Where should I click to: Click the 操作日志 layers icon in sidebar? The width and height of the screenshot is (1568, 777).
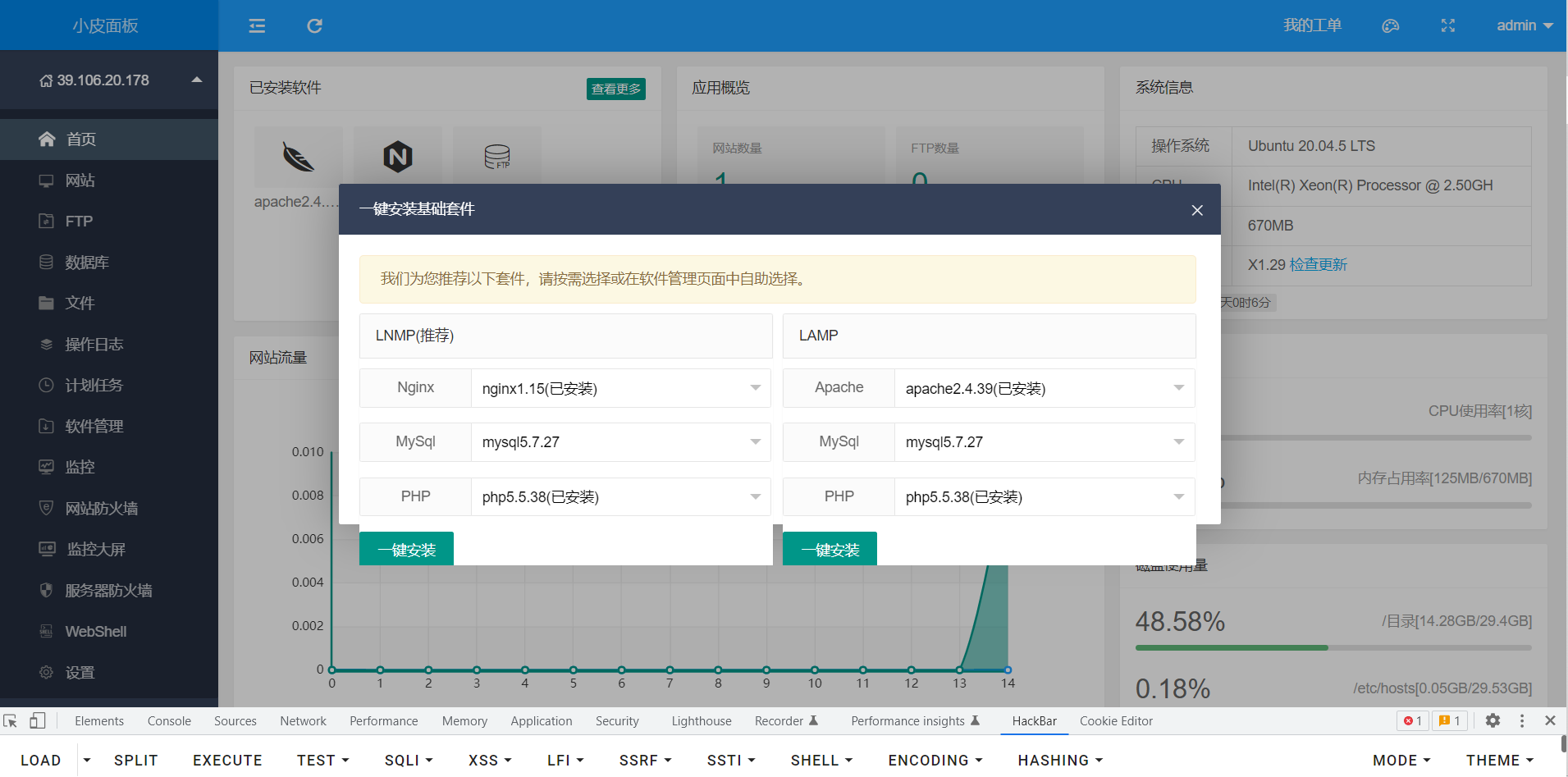46,344
